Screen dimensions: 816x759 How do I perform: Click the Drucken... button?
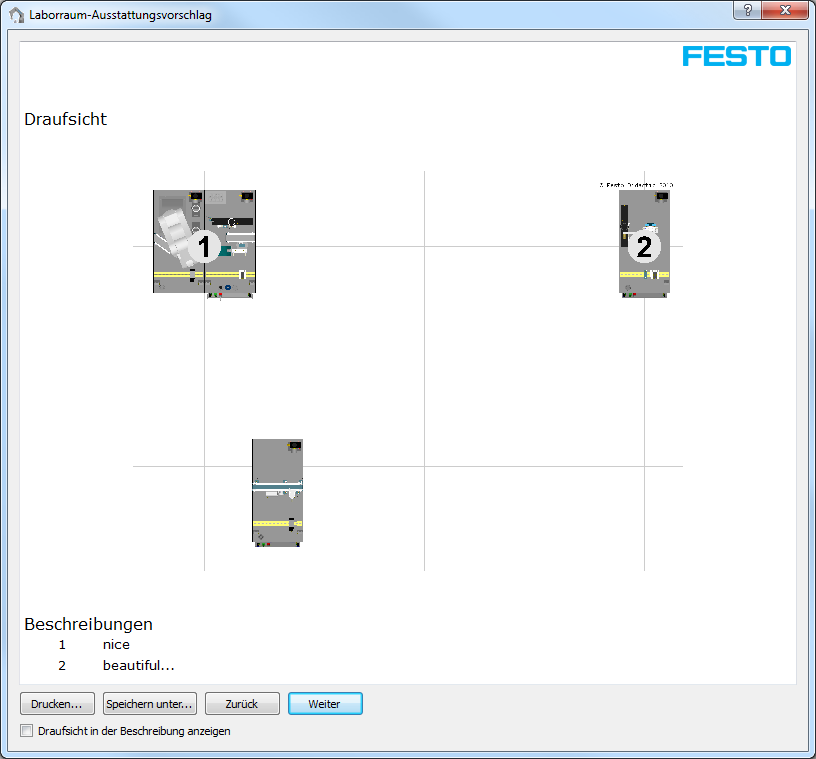tap(57, 704)
